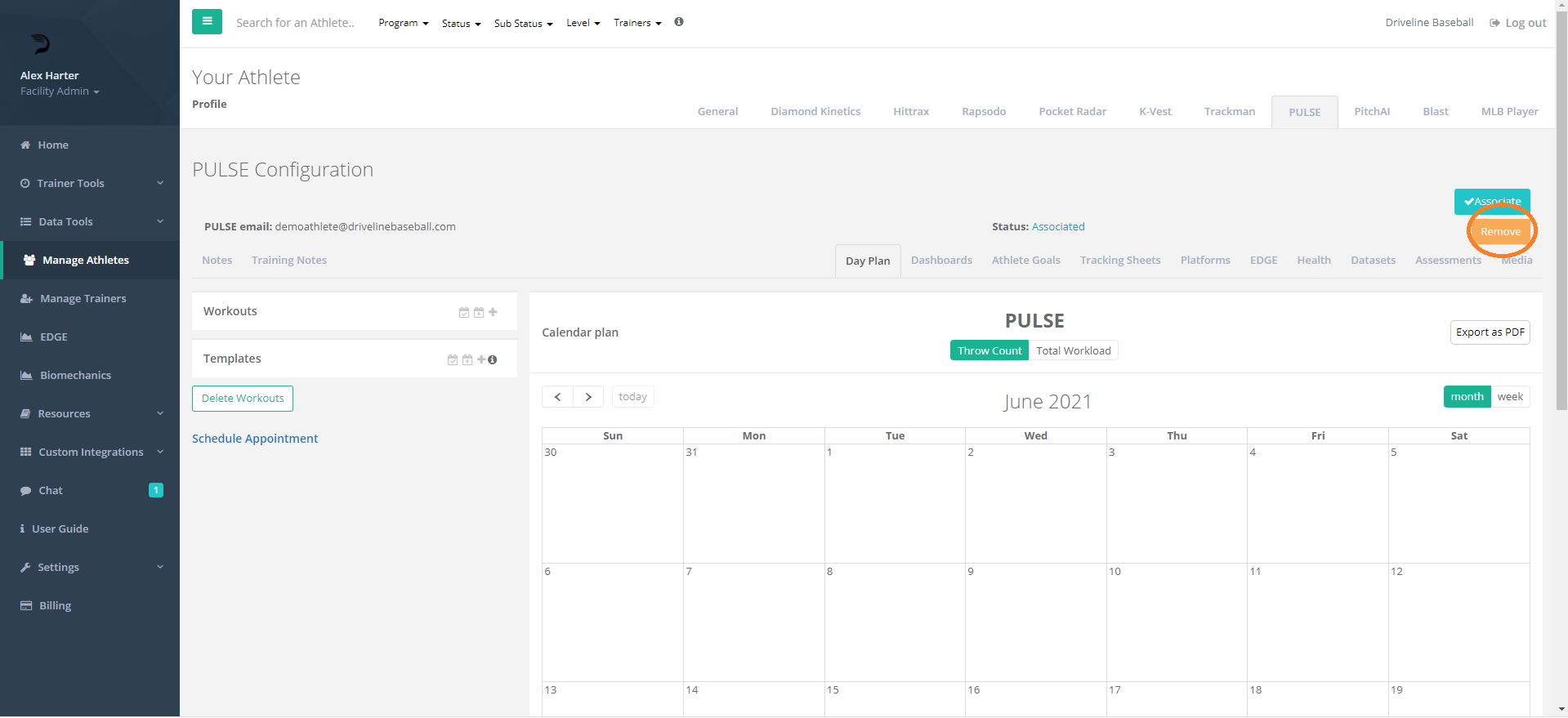Click the orange Remove button
The image size is (1568, 718).
1500,232
